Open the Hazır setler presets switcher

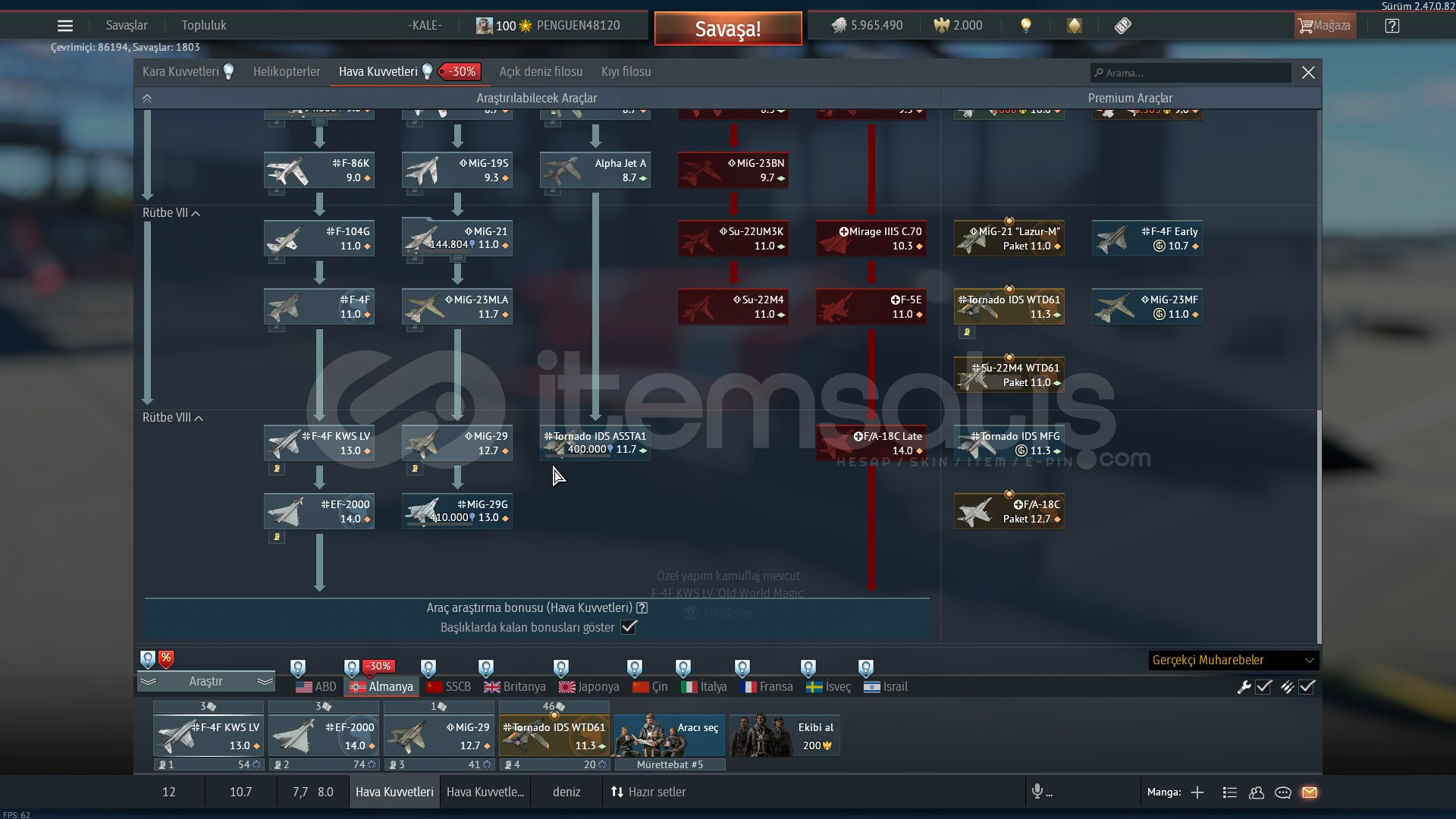click(648, 792)
